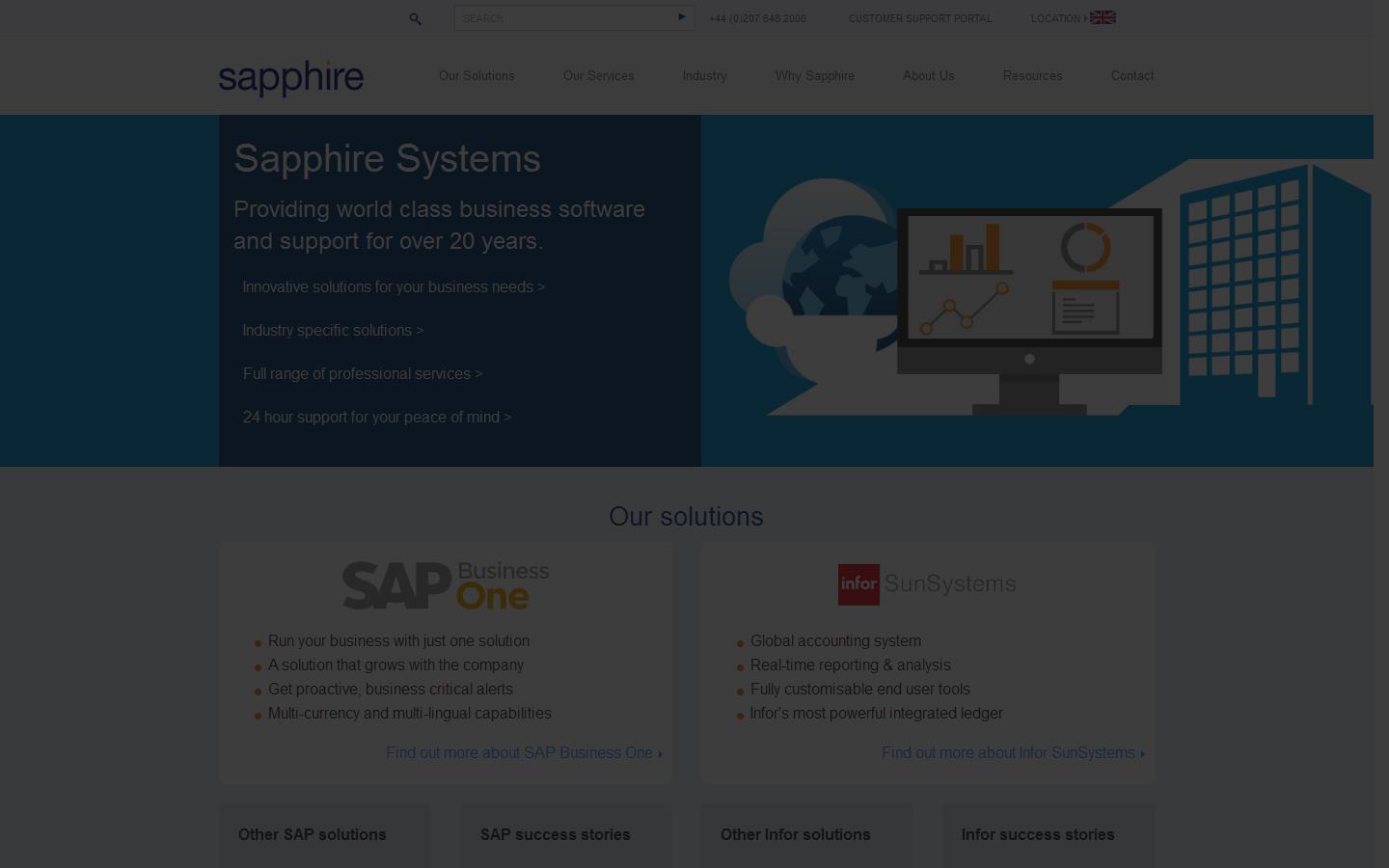The image size is (1389, 868).
Task: Open Customer Support Portal link
Action: point(920,18)
